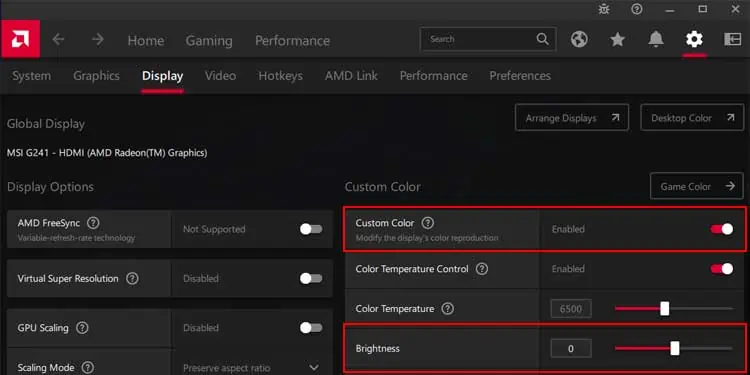Click the Custom Color section heading

click(383, 187)
